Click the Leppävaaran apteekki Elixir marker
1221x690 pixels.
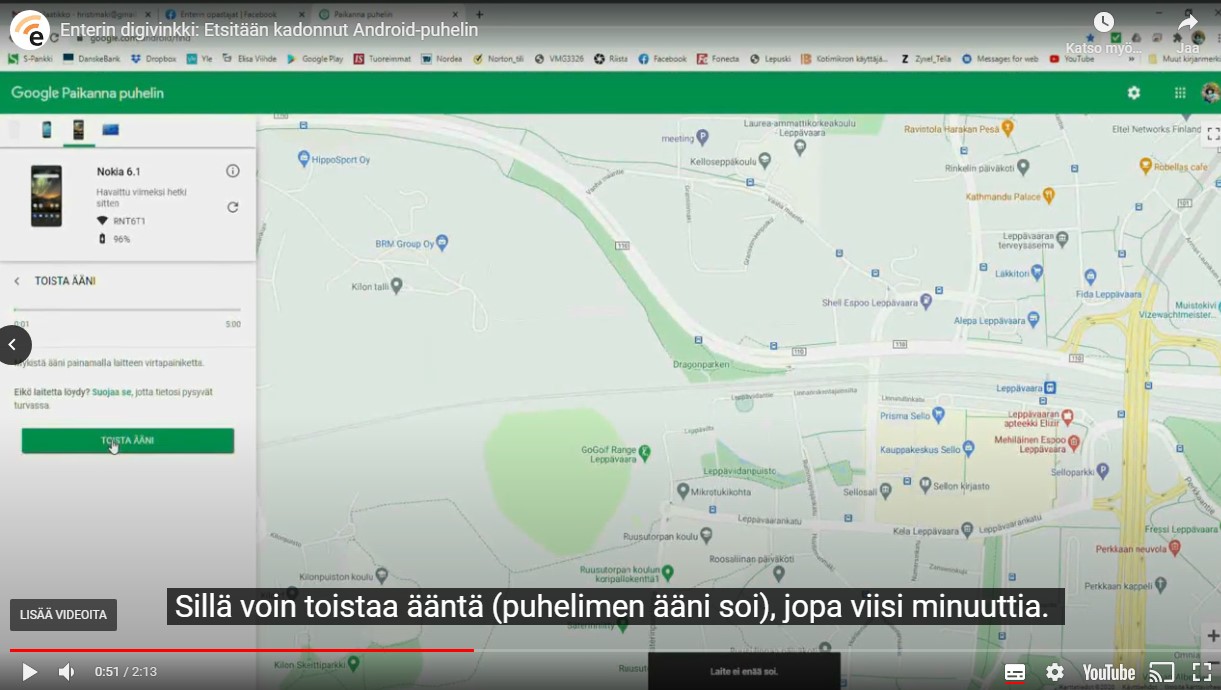point(1067,416)
